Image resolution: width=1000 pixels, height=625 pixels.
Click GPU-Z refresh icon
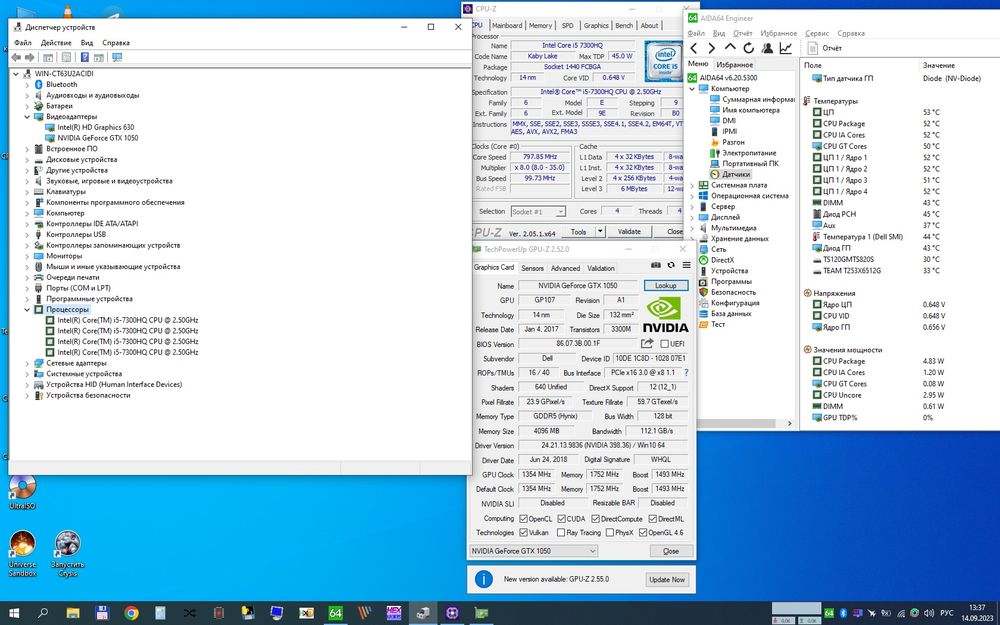coord(671,265)
